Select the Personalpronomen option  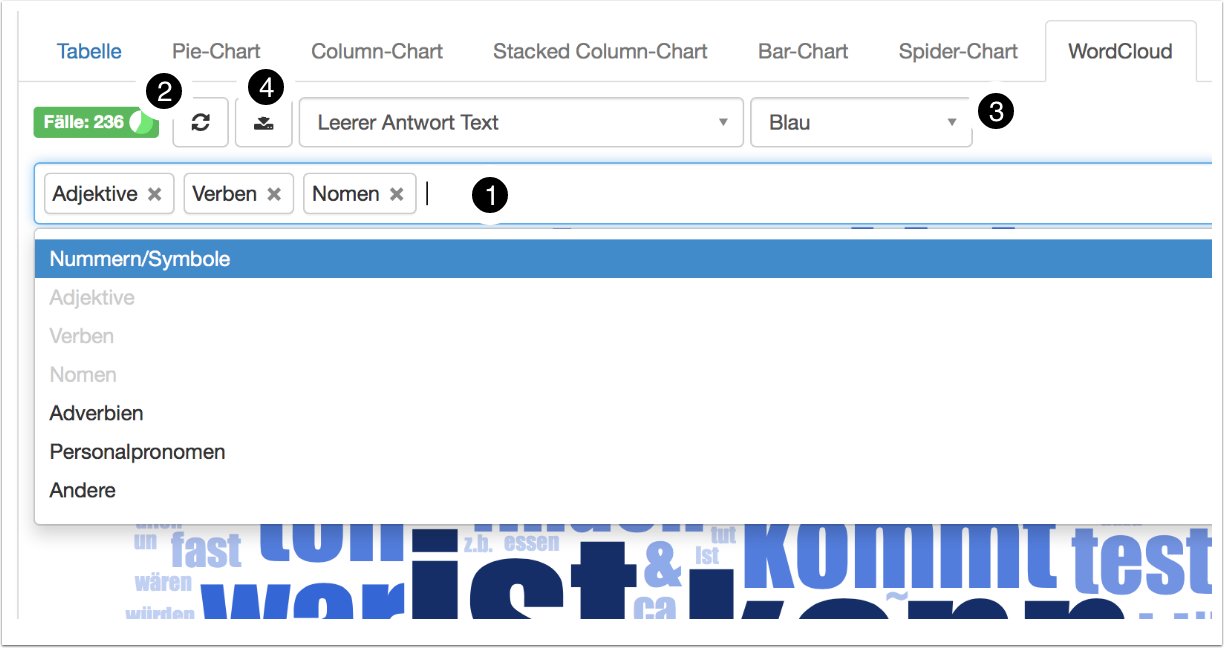point(137,452)
